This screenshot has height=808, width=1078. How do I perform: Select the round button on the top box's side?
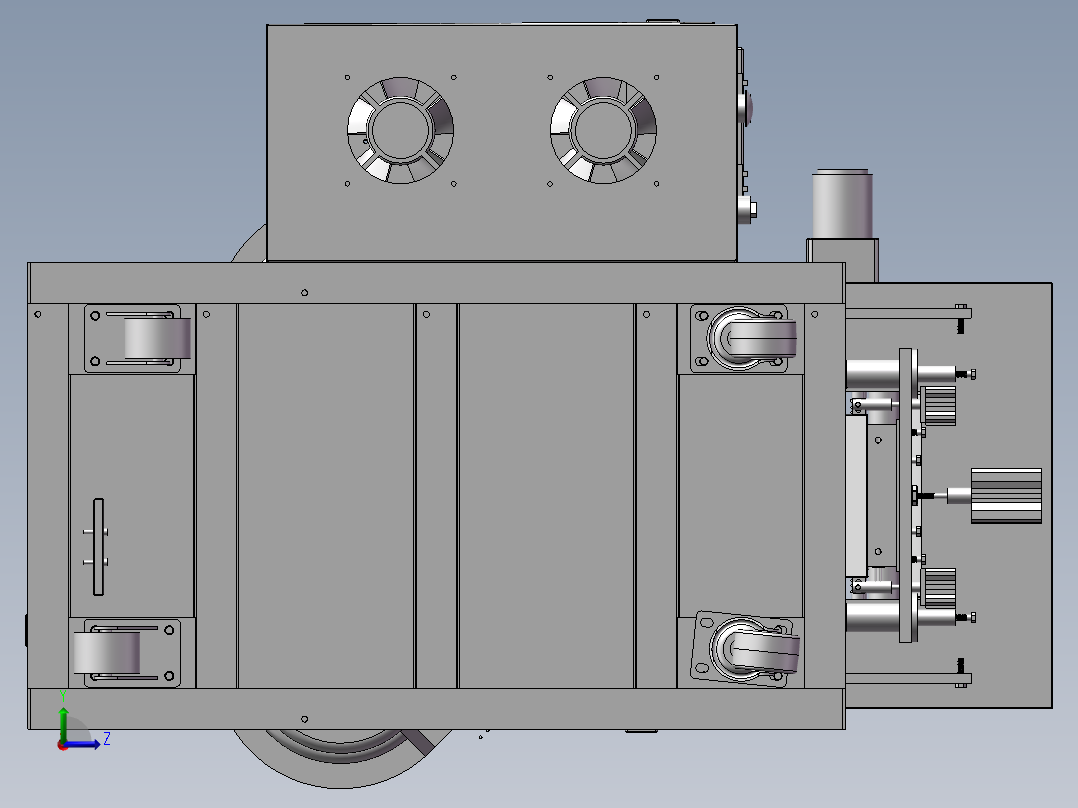[x=746, y=107]
